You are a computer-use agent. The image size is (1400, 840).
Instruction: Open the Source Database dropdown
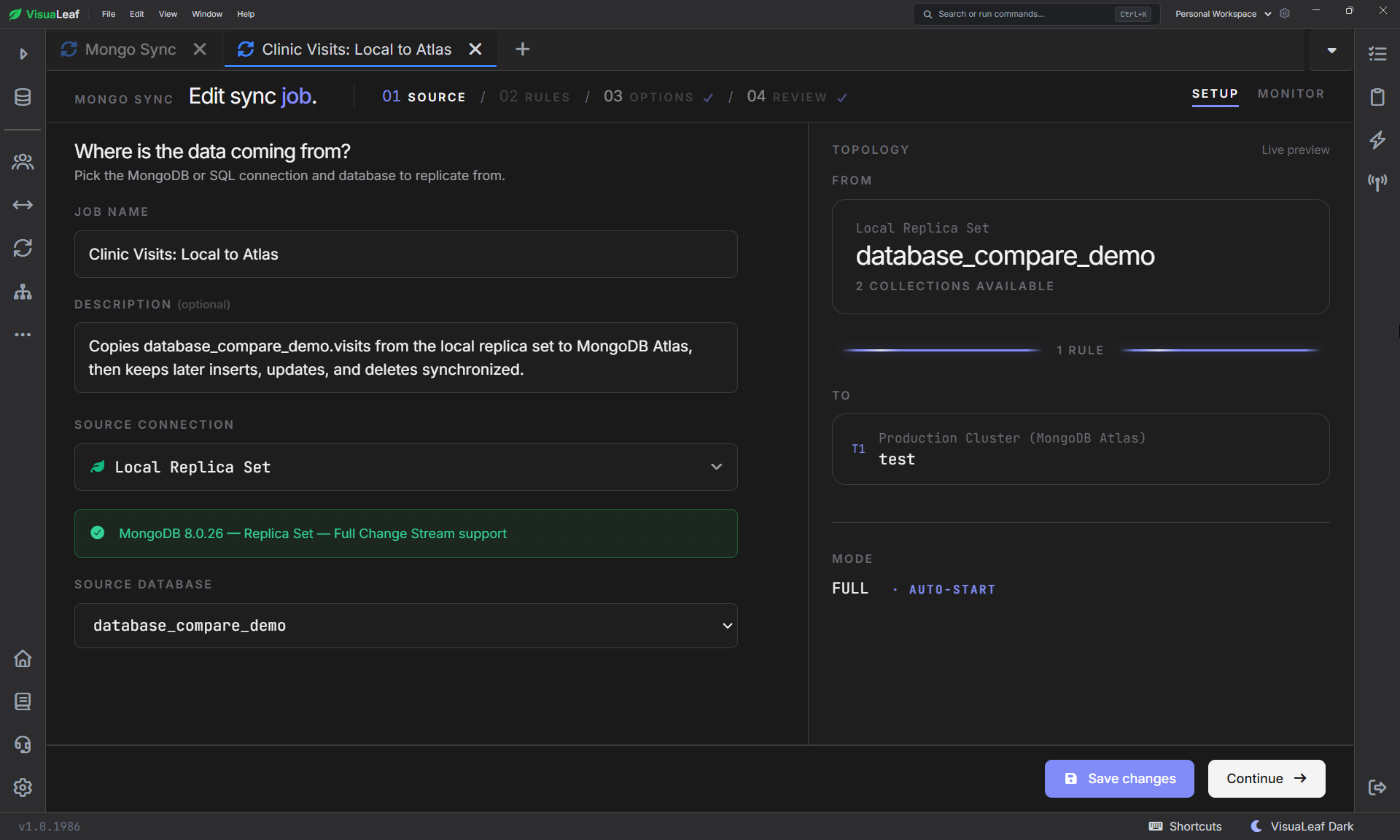point(406,626)
